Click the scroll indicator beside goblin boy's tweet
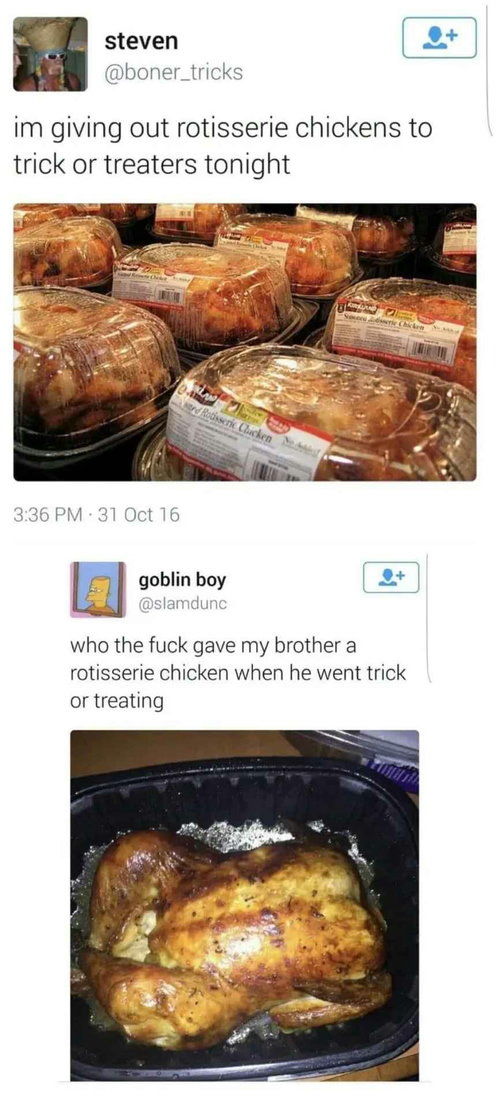Viewport: 500px width, 1102px height. 428,618
